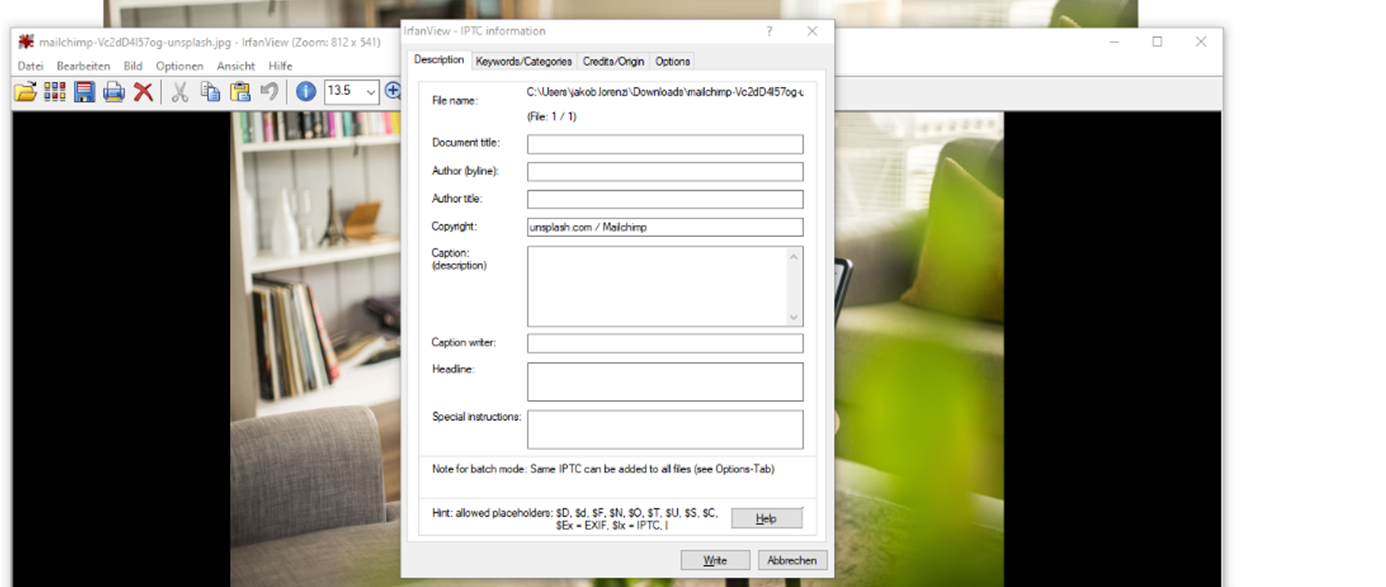Open the Datei menu
The height and width of the screenshot is (587, 1386).
pos(30,66)
